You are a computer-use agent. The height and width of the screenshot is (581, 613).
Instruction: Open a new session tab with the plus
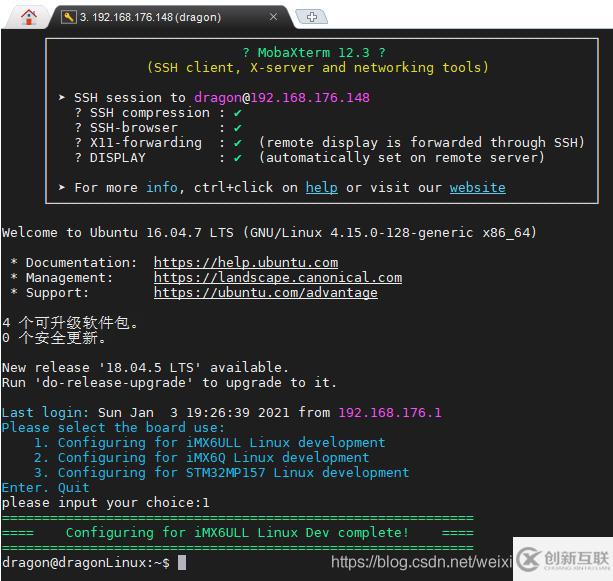312,17
